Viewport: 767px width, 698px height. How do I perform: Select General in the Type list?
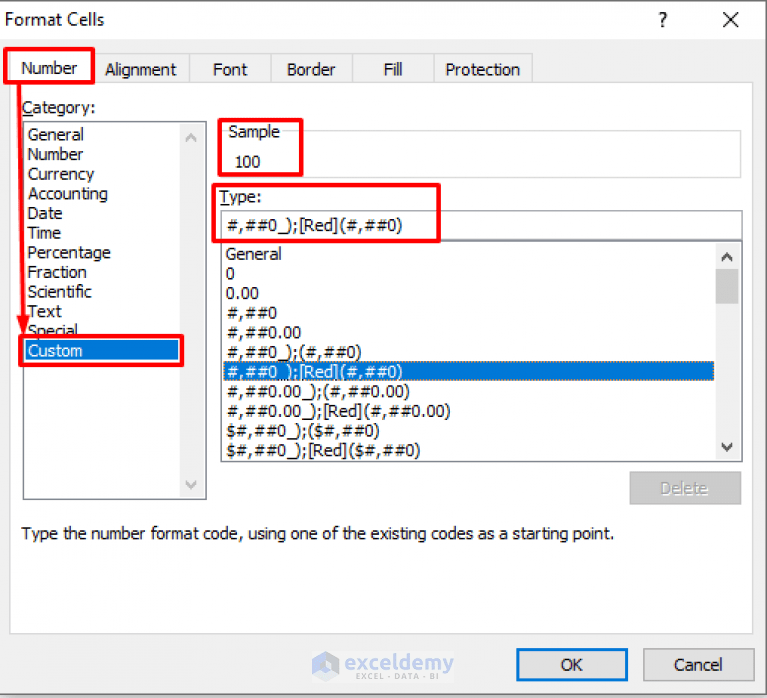pos(469,254)
